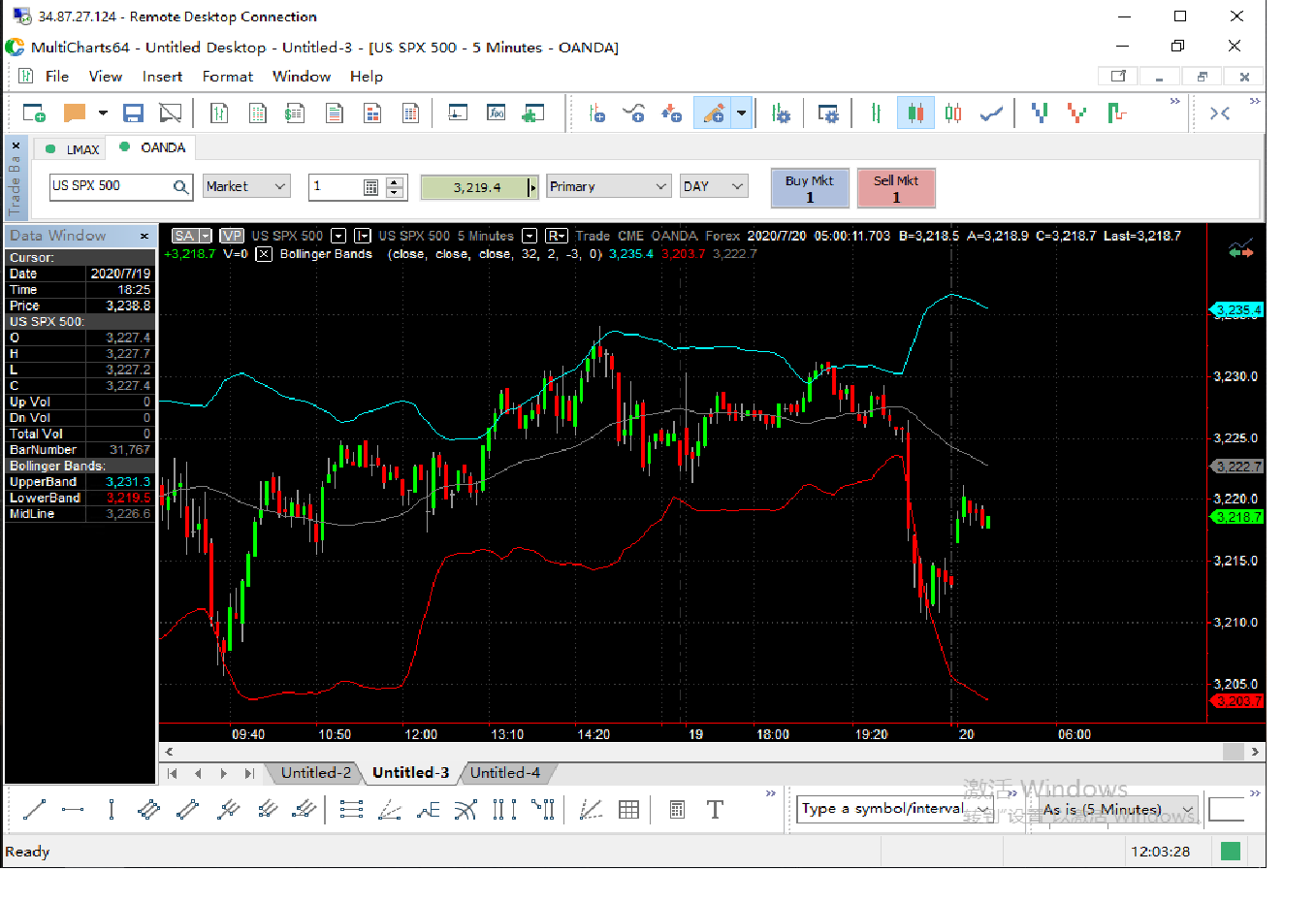Expand the drawing toolbar overflow chevron

click(771, 793)
